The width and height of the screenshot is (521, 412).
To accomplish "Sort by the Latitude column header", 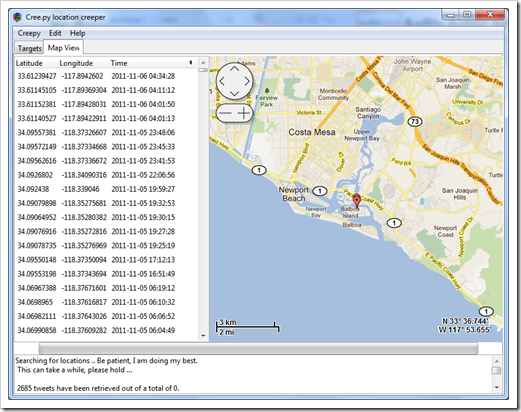I will 29,63.
